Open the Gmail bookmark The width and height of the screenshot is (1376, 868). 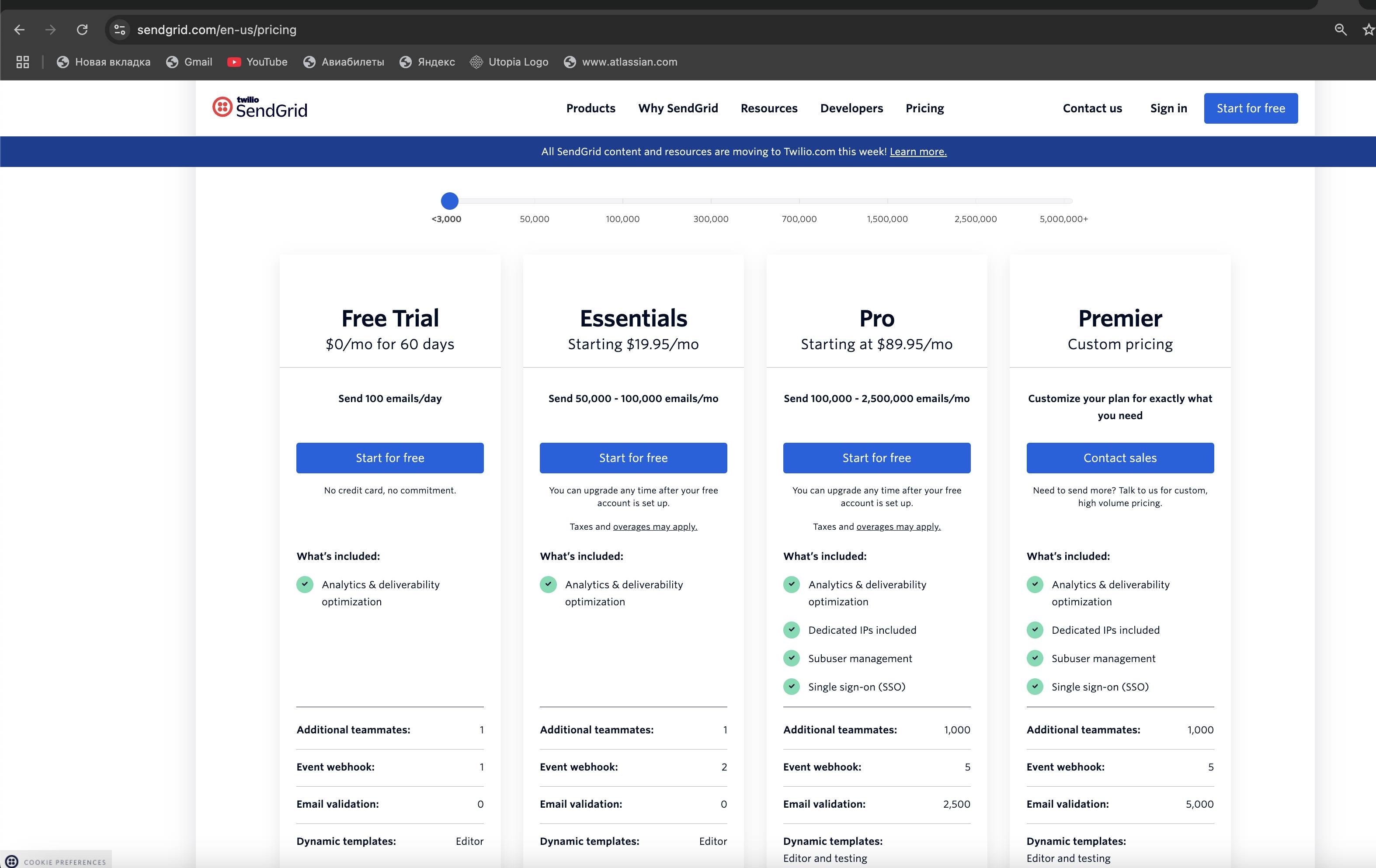(189, 62)
